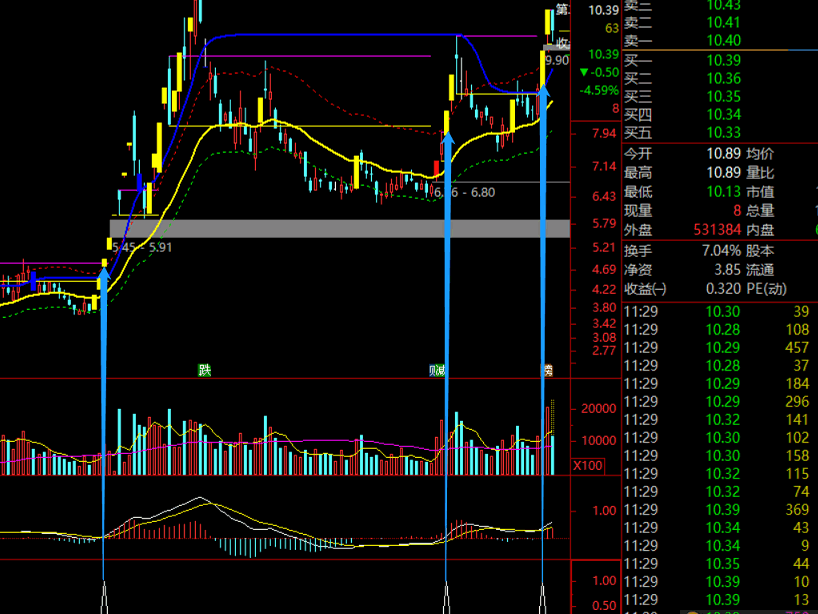
Task: Click the 买三 10.35 bid row
Action: (x=683, y=97)
